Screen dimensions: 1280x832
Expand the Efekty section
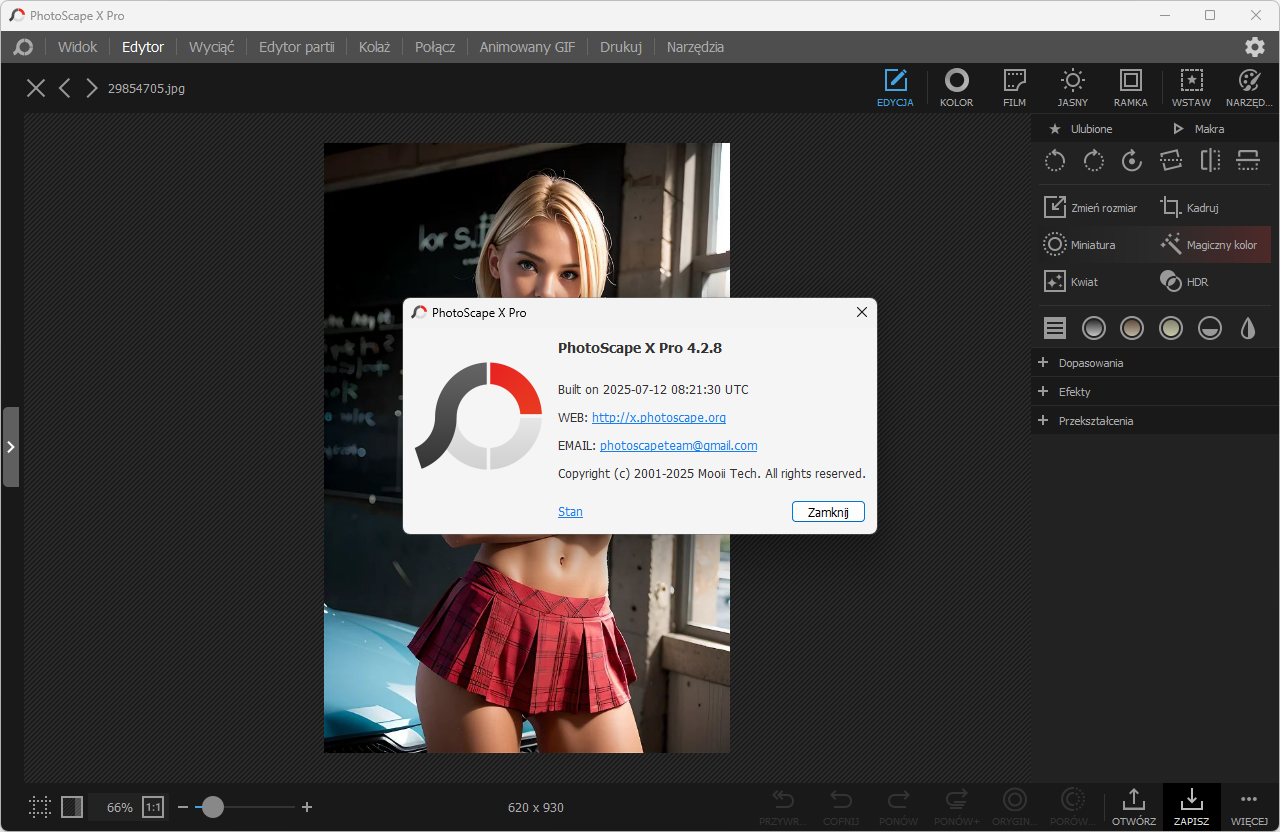[x=1156, y=392]
